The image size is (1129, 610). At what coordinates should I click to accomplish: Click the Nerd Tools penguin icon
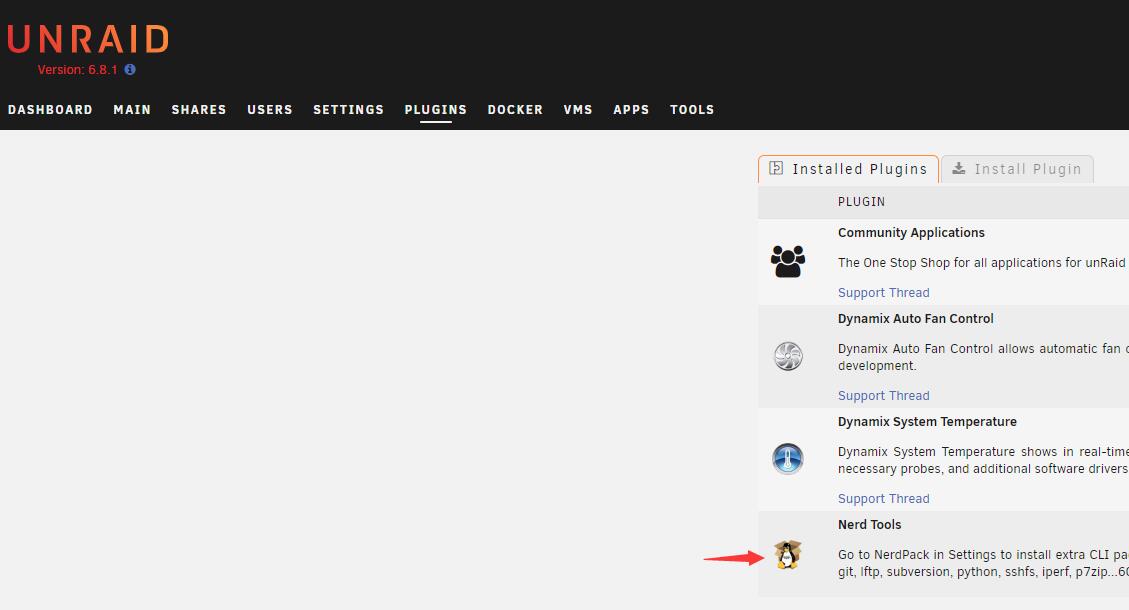coord(788,555)
